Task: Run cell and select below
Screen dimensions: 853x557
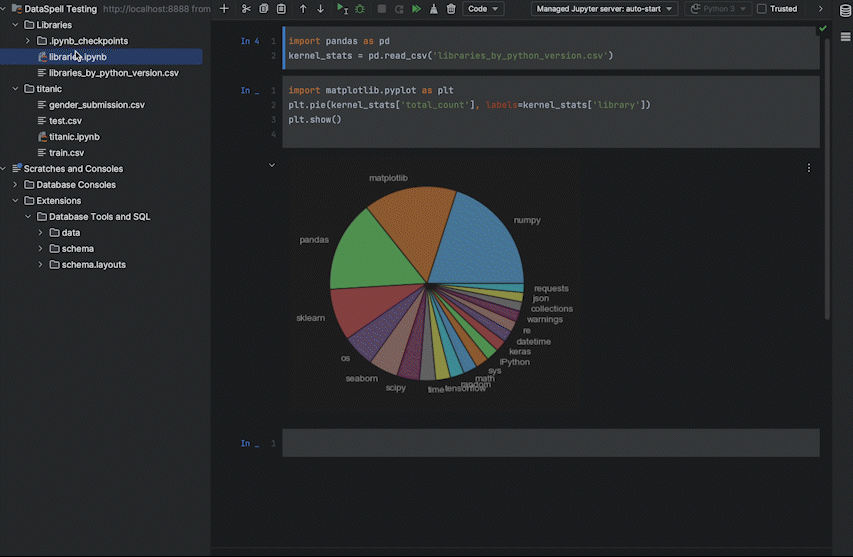Action: [x=342, y=9]
